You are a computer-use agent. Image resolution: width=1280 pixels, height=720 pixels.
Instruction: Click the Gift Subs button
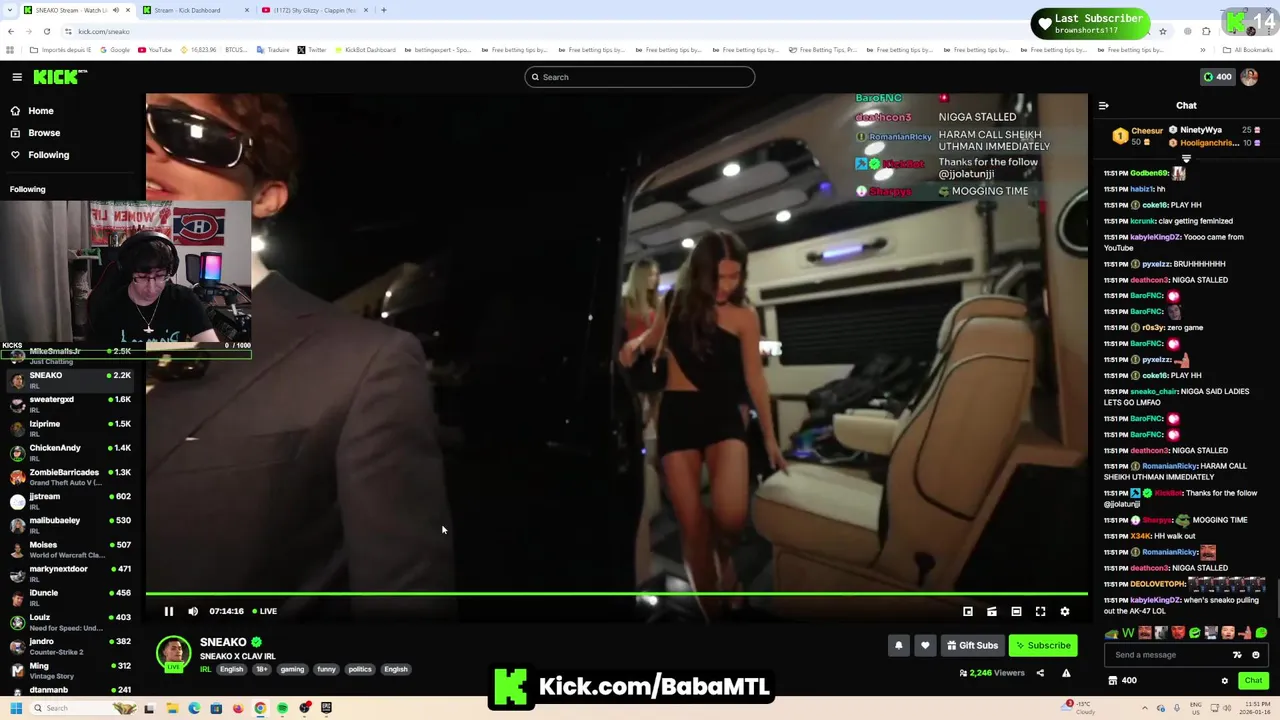pos(973,645)
